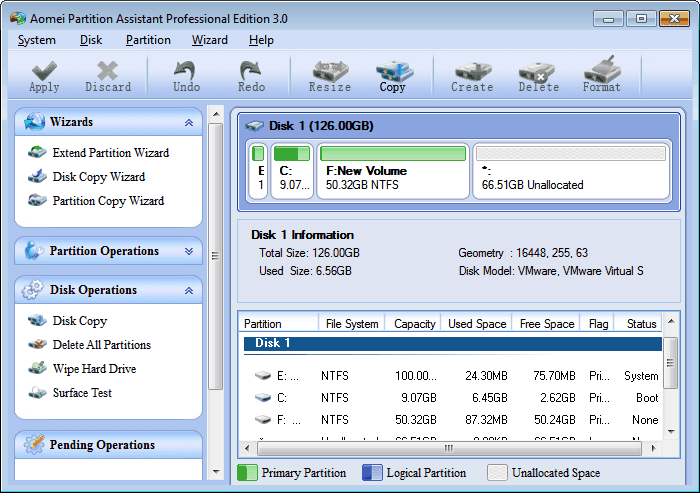Sort by Capacity column header
This screenshot has width=700, height=493.
(414, 323)
